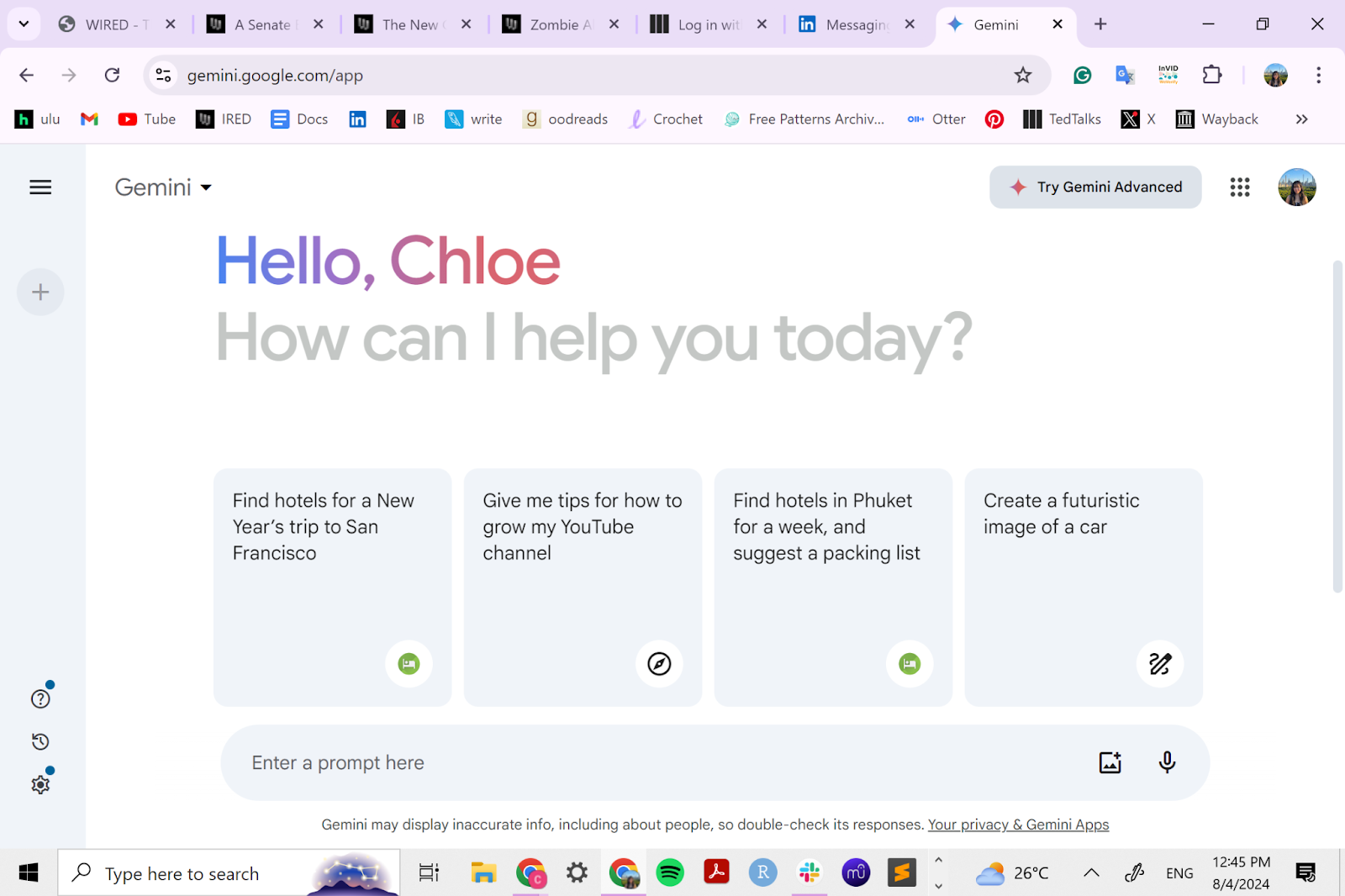Launch Spotify from the taskbar
The width and height of the screenshot is (1345, 896).
click(670, 872)
